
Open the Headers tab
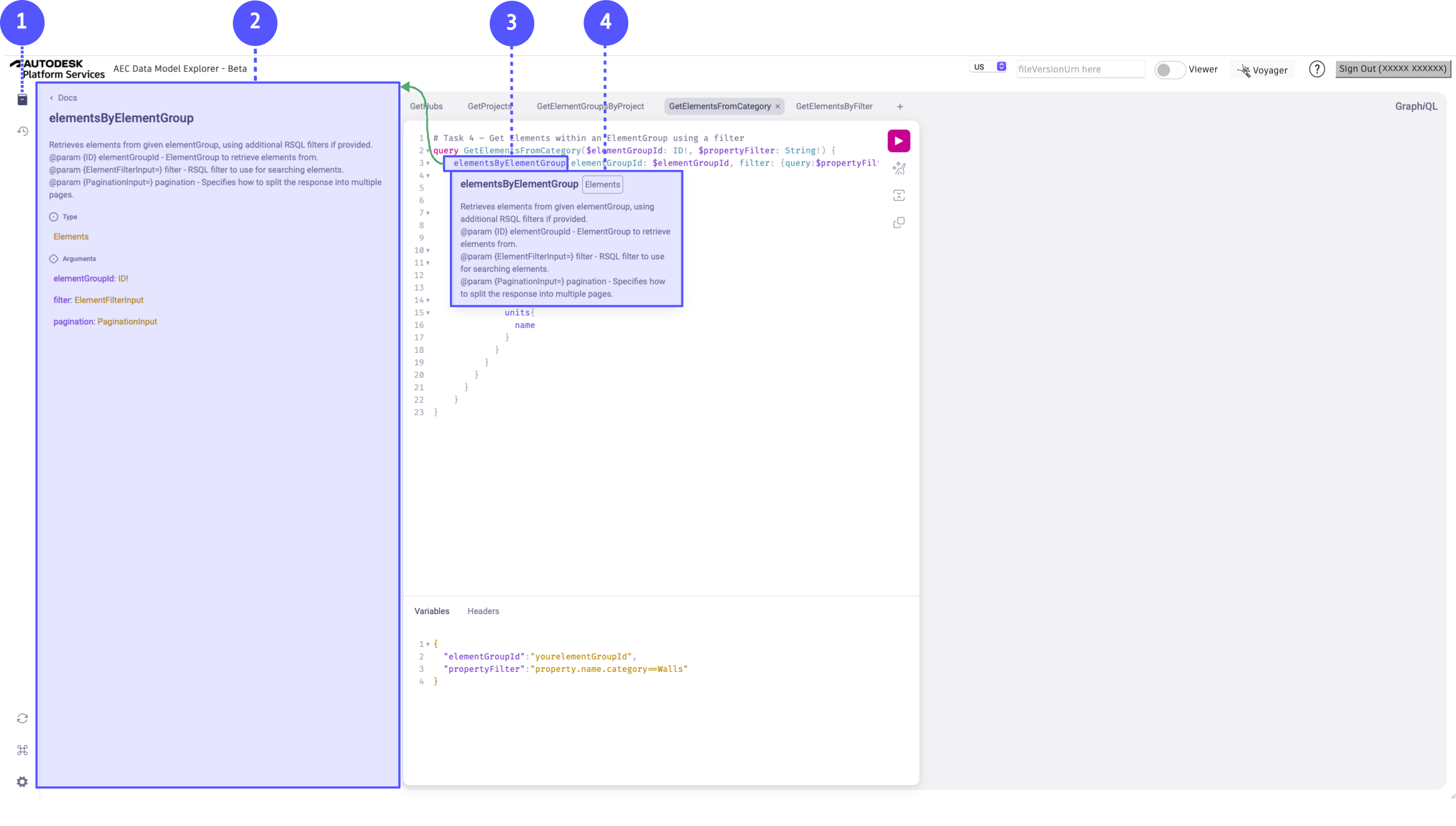coord(483,611)
